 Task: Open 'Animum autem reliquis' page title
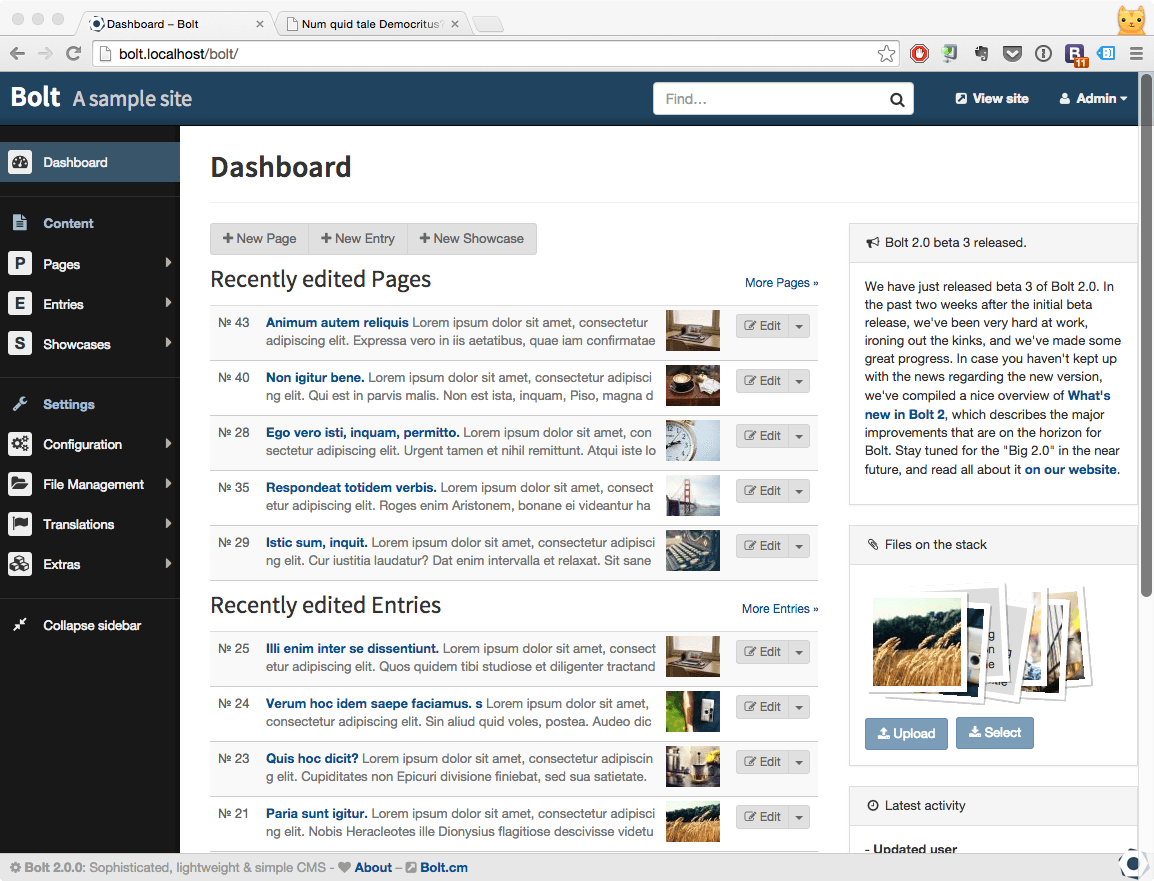(337, 322)
